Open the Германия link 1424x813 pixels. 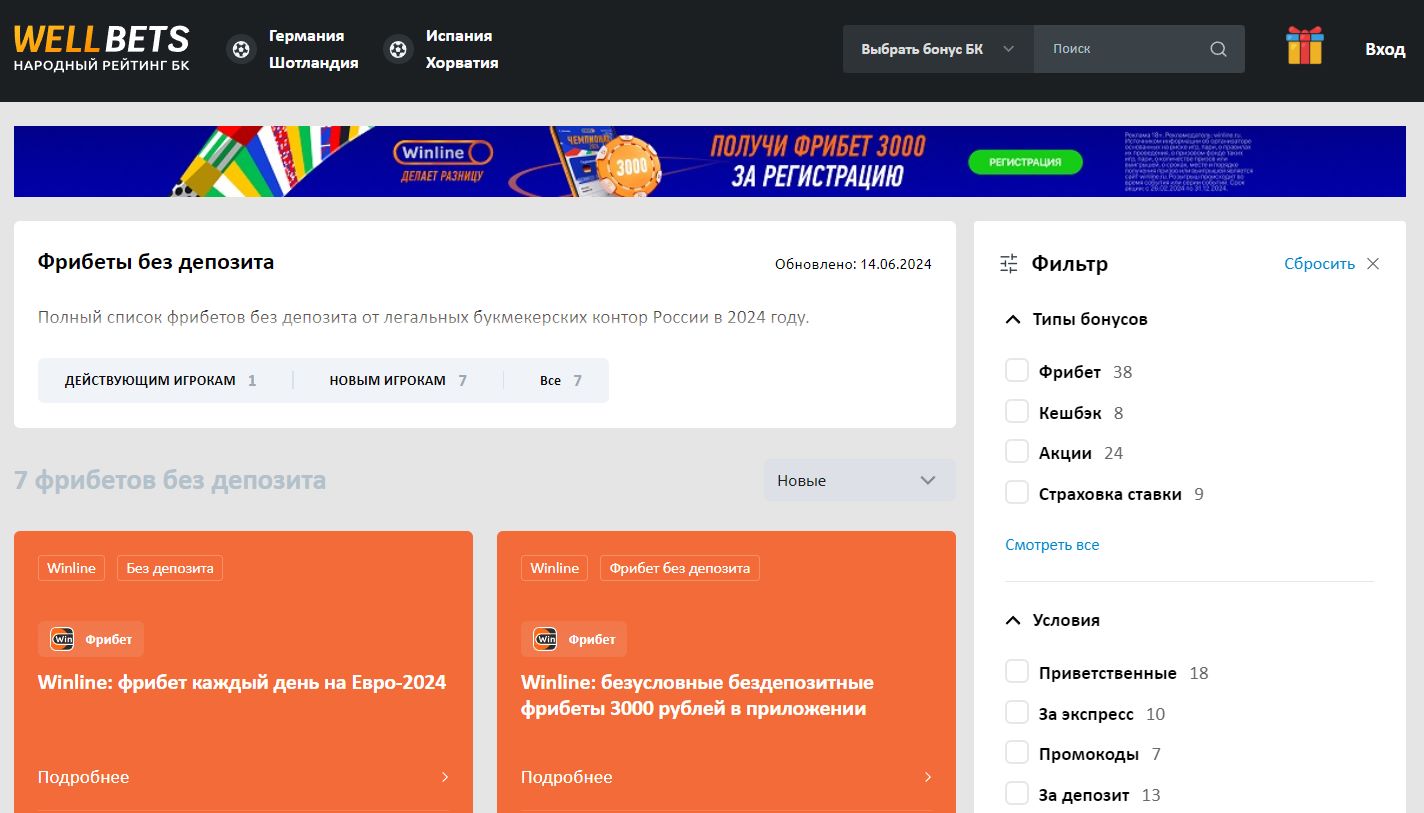[x=306, y=35]
